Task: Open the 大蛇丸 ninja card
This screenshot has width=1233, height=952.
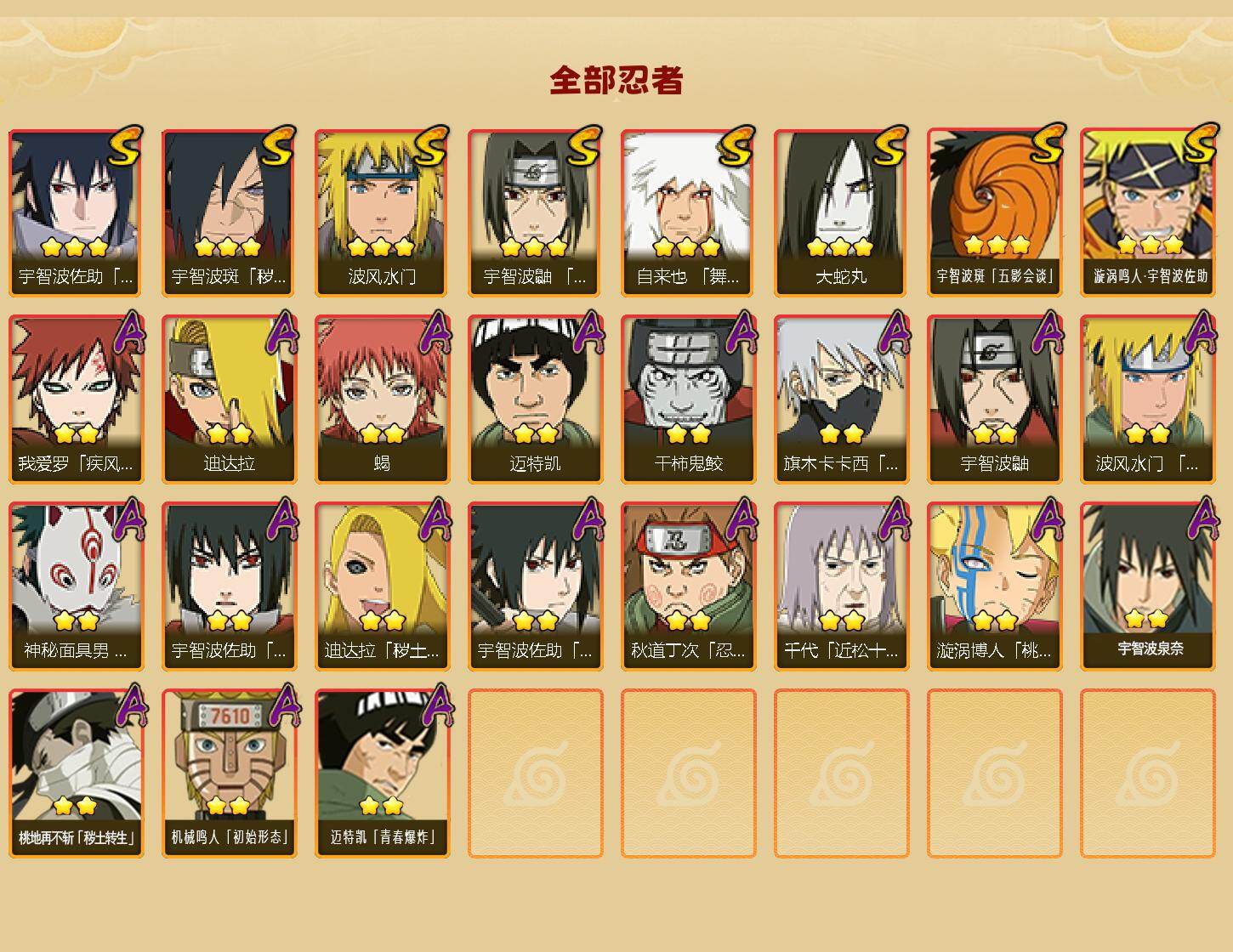Action: coord(841,212)
